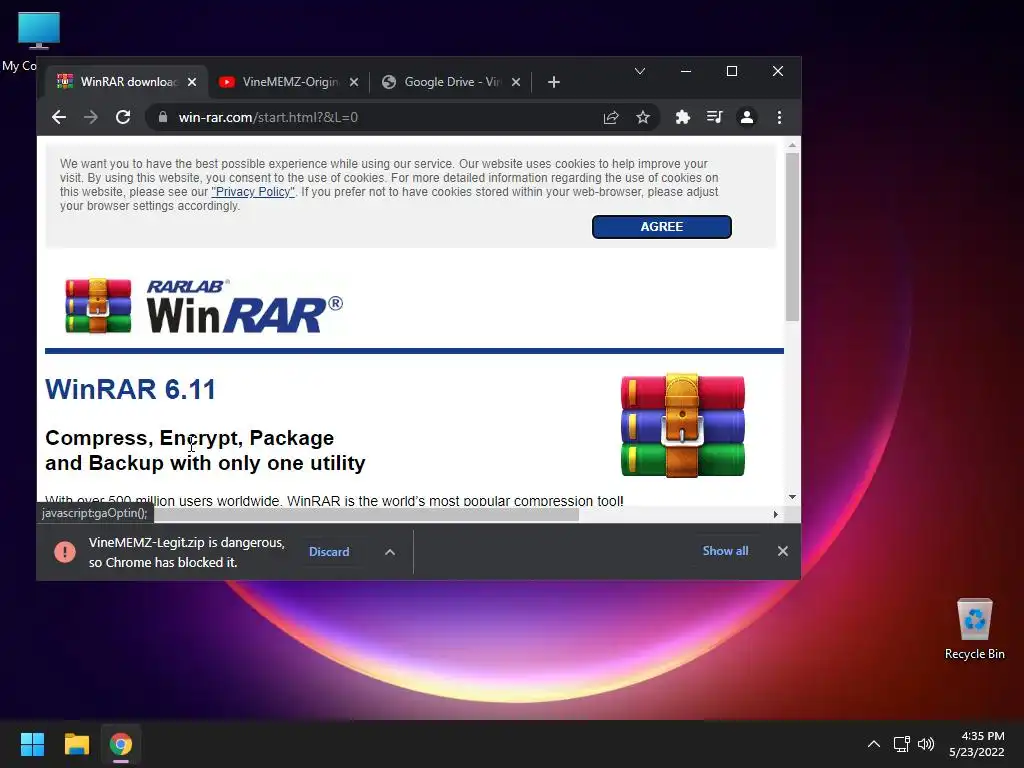Minimize the Chrome window
The width and height of the screenshot is (1024, 768).
[x=686, y=71]
